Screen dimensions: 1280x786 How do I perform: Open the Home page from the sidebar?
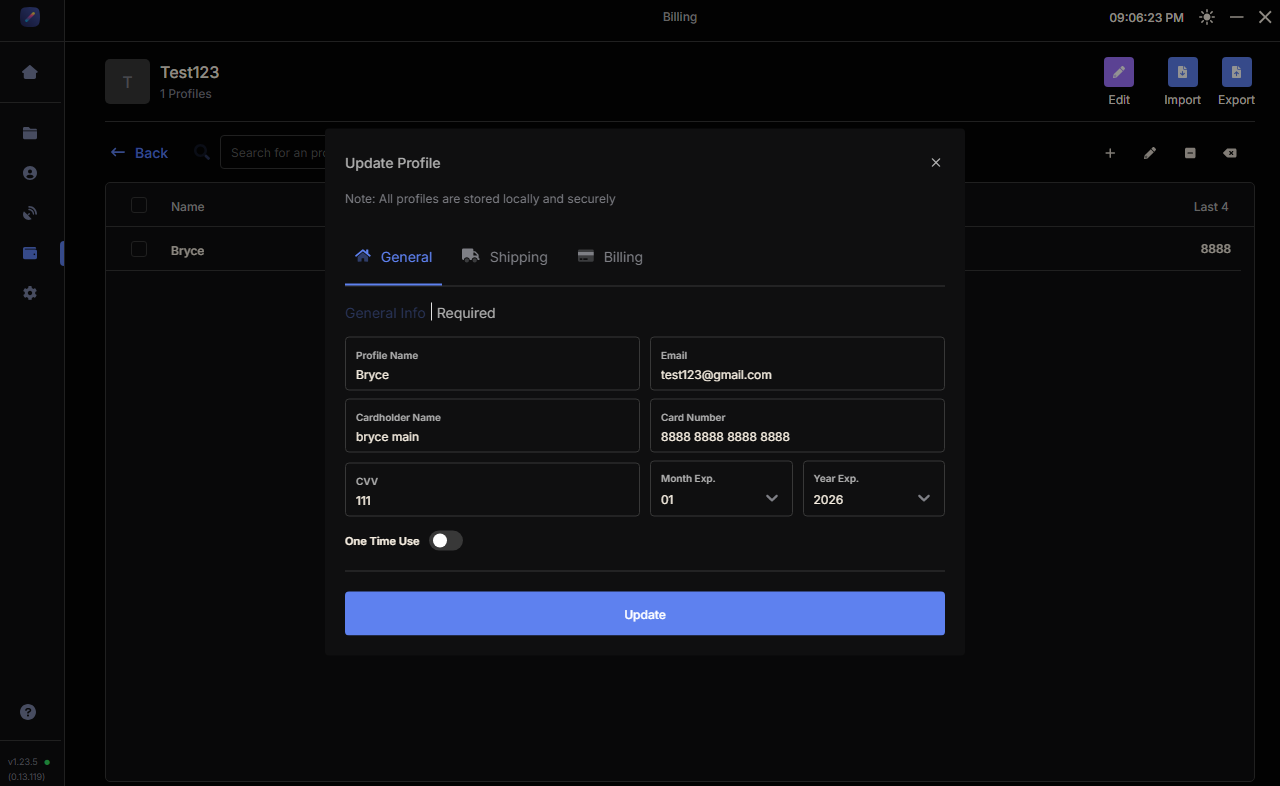(30, 72)
